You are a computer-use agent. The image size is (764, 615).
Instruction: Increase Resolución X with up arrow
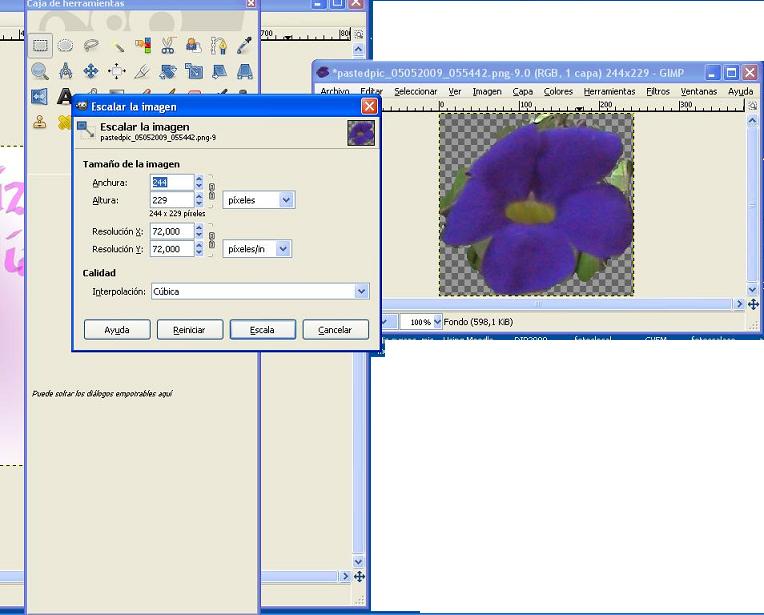[x=199, y=228]
